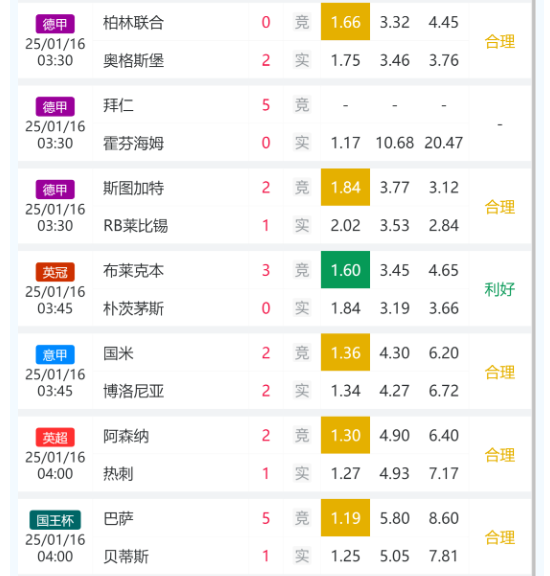Open team 博洛尼亚 details
The height and width of the screenshot is (576, 550).
pyautogui.click(x=133, y=391)
